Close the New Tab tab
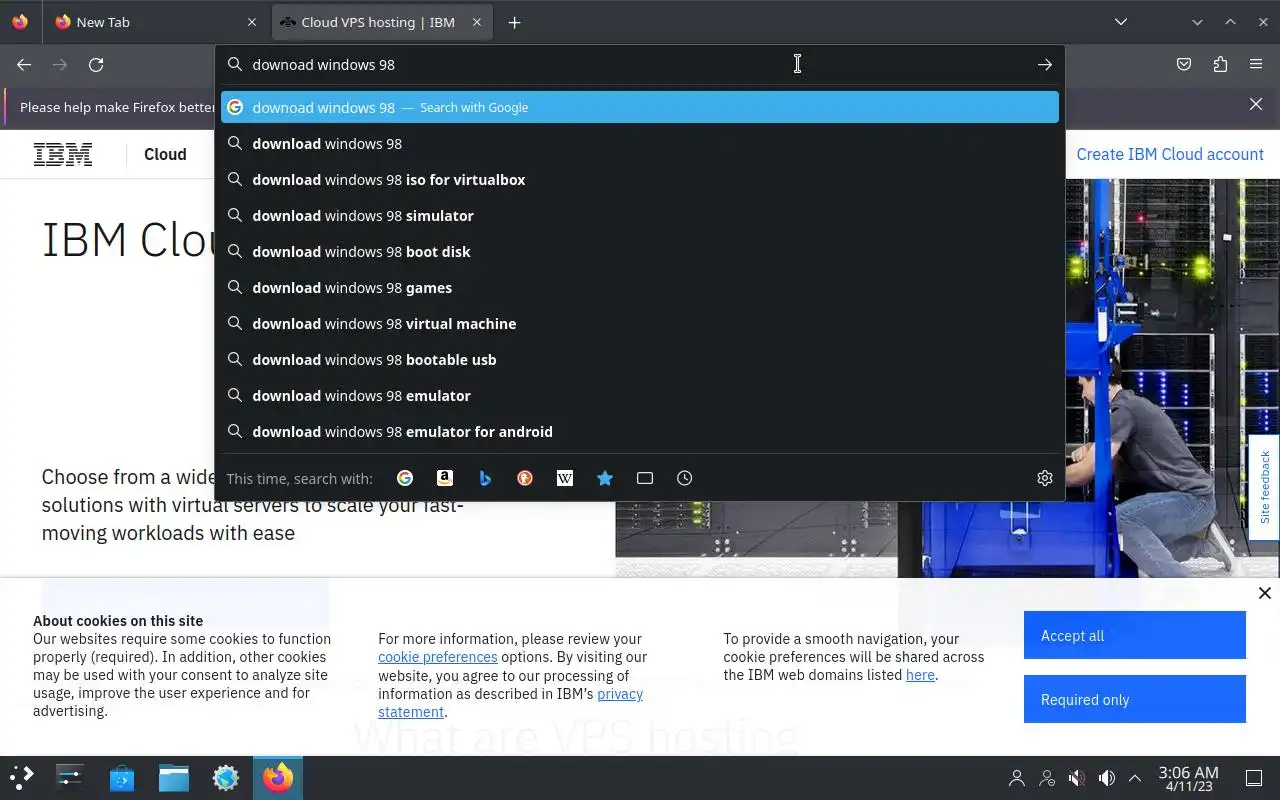The image size is (1280, 800). click(x=252, y=22)
